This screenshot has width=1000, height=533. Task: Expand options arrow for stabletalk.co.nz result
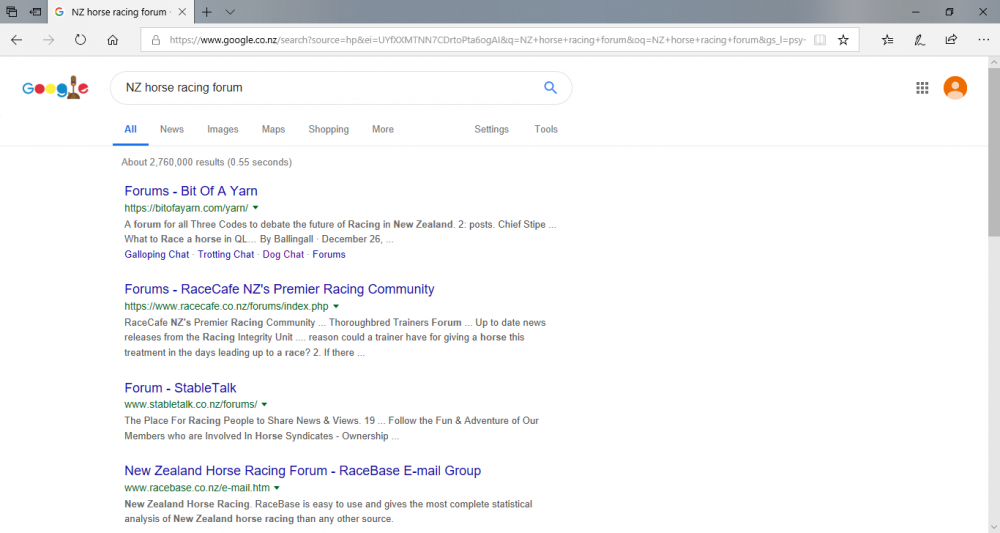click(x=264, y=404)
